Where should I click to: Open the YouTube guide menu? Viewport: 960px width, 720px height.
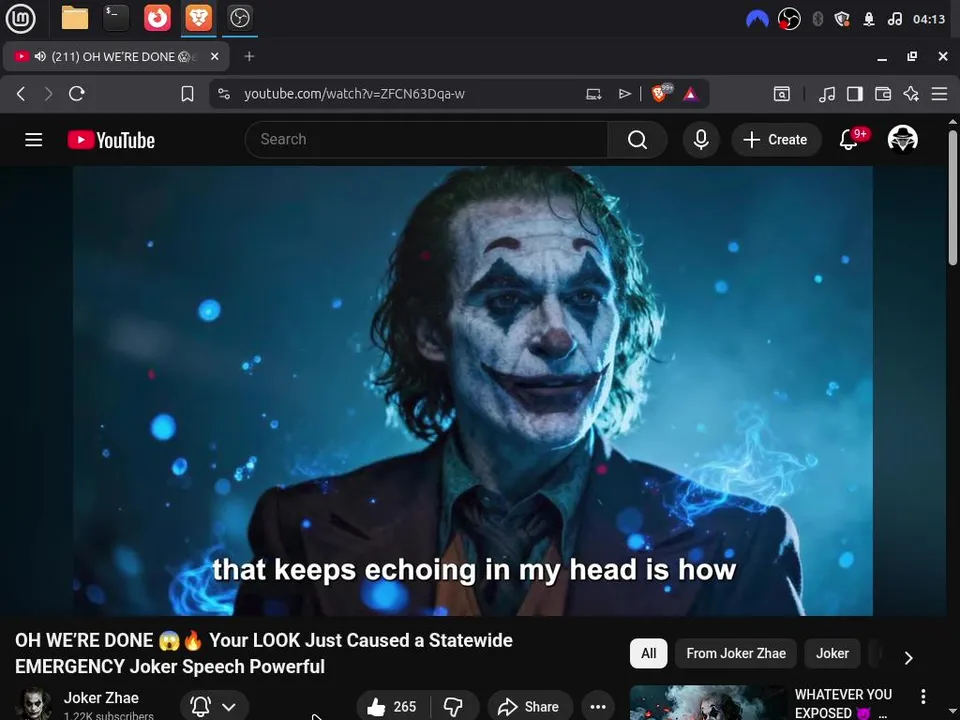34,140
